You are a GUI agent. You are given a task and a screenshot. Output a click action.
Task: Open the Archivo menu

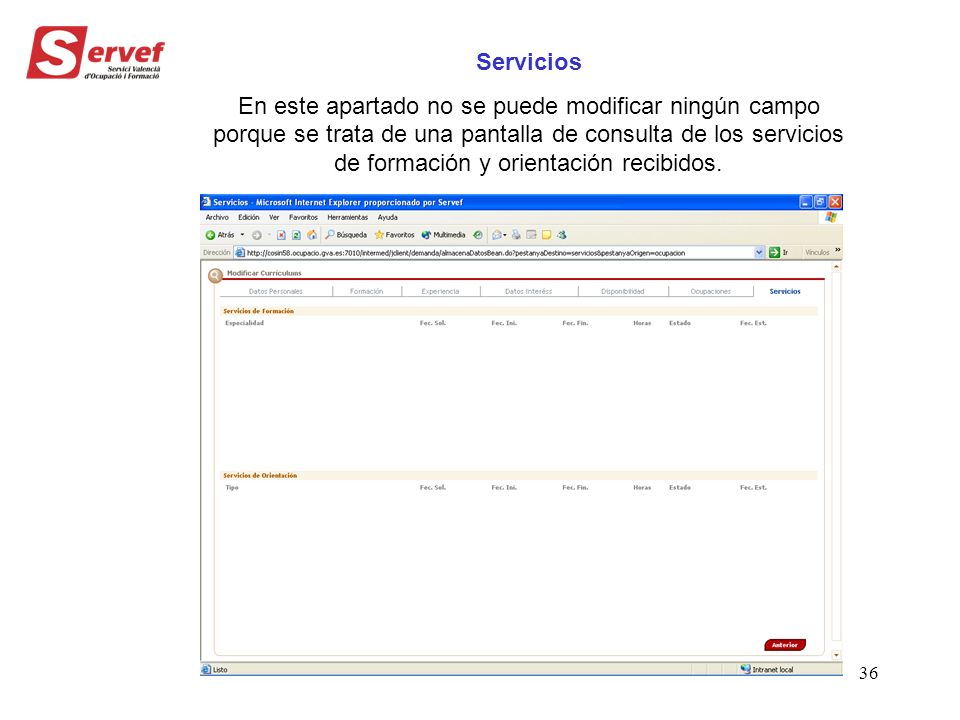pos(217,217)
